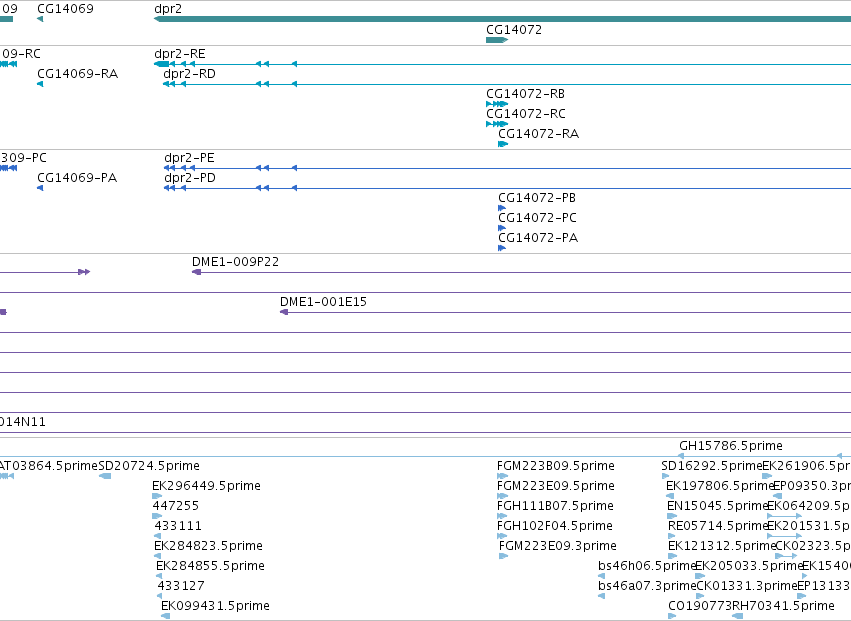The image size is (851, 621).
Task: Select the EN15045.5prime EST label
Action: click(718, 506)
